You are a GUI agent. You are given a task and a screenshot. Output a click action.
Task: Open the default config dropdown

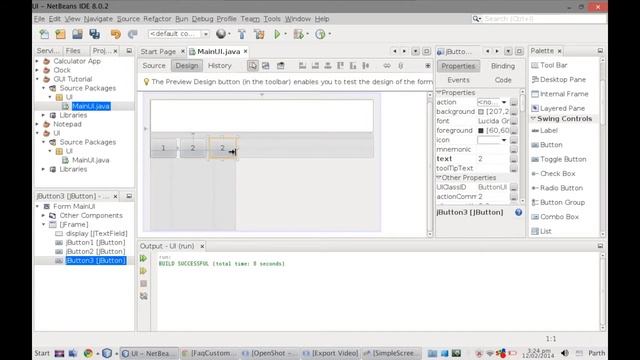[x=206, y=34]
